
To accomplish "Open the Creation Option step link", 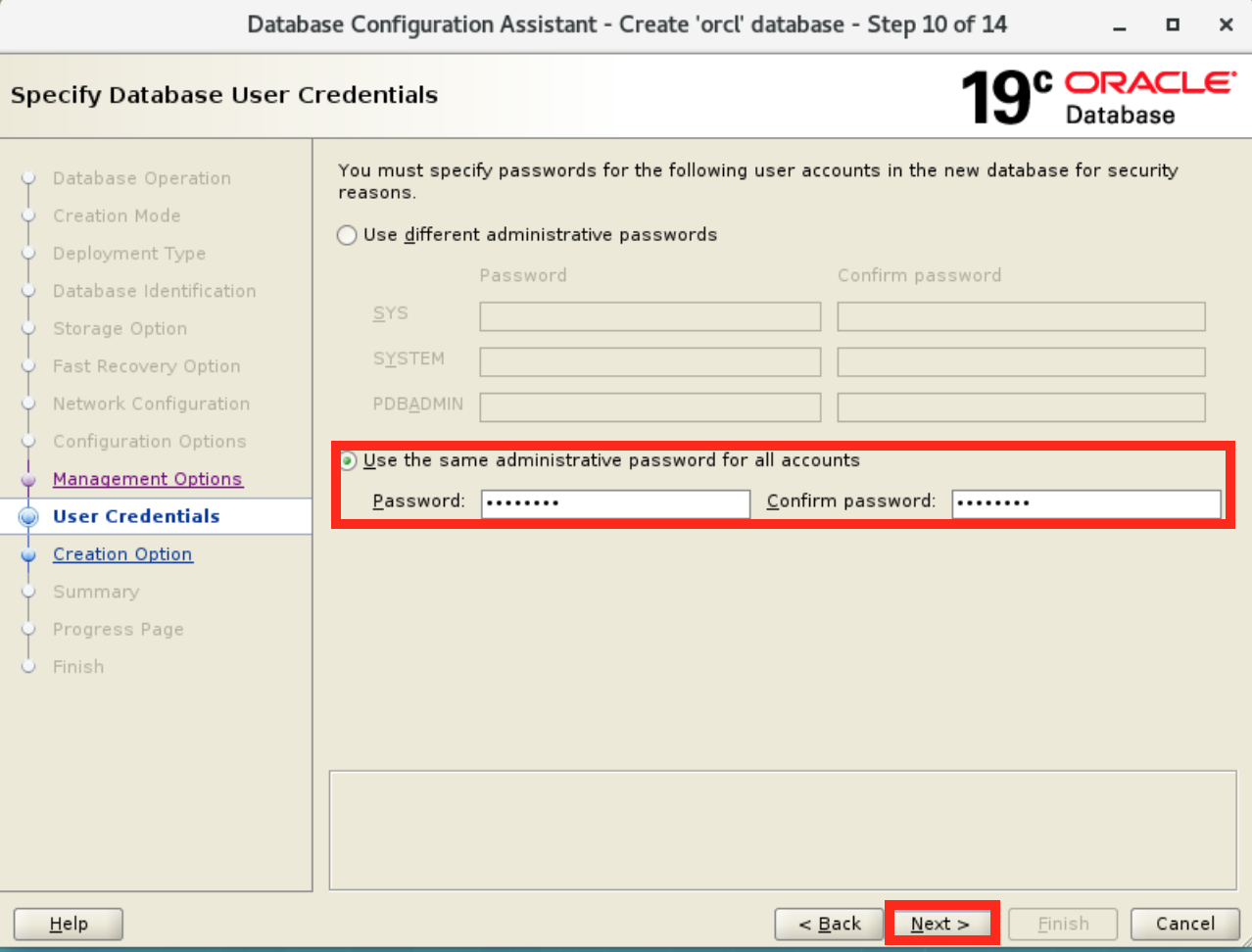I will [x=122, y=554].
